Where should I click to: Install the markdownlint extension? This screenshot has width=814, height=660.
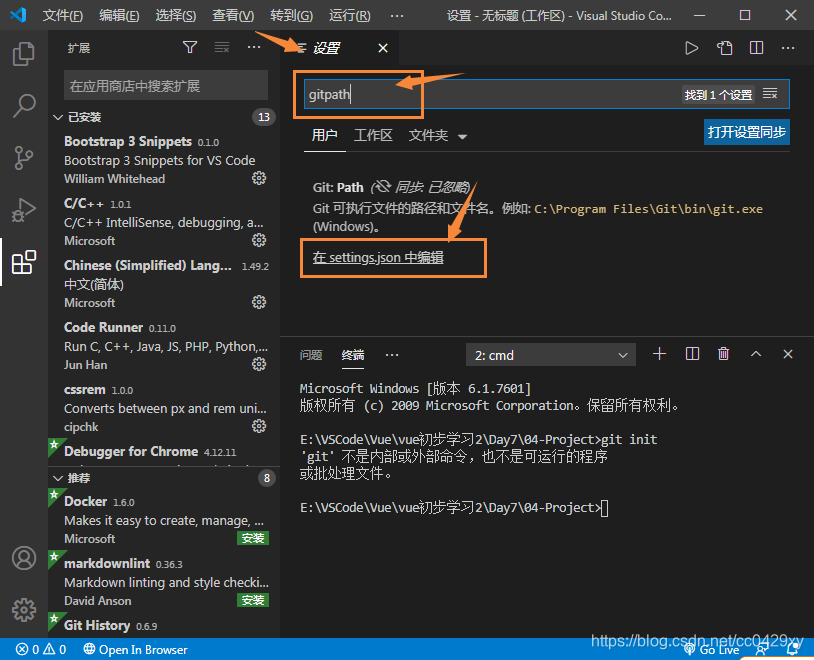coord(253,600)
